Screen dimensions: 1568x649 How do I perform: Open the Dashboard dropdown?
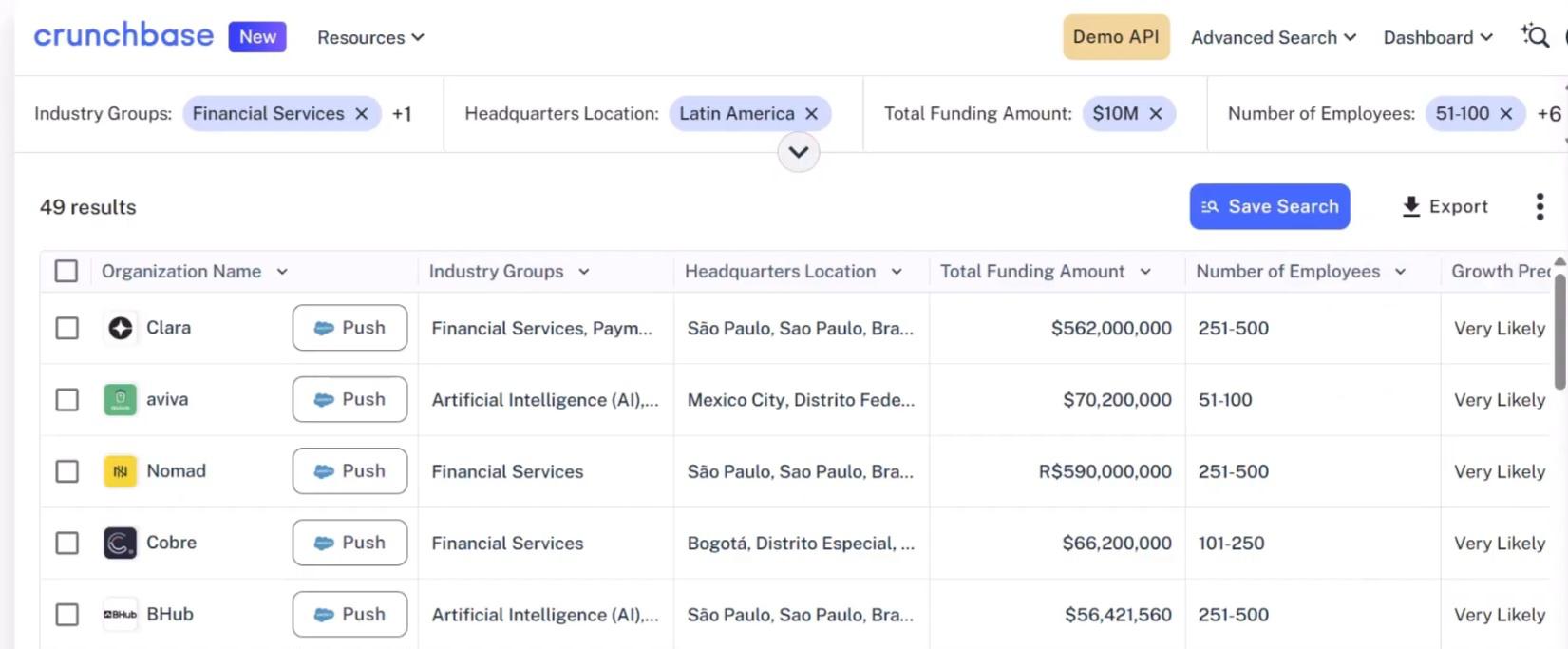coord(1438,37)
